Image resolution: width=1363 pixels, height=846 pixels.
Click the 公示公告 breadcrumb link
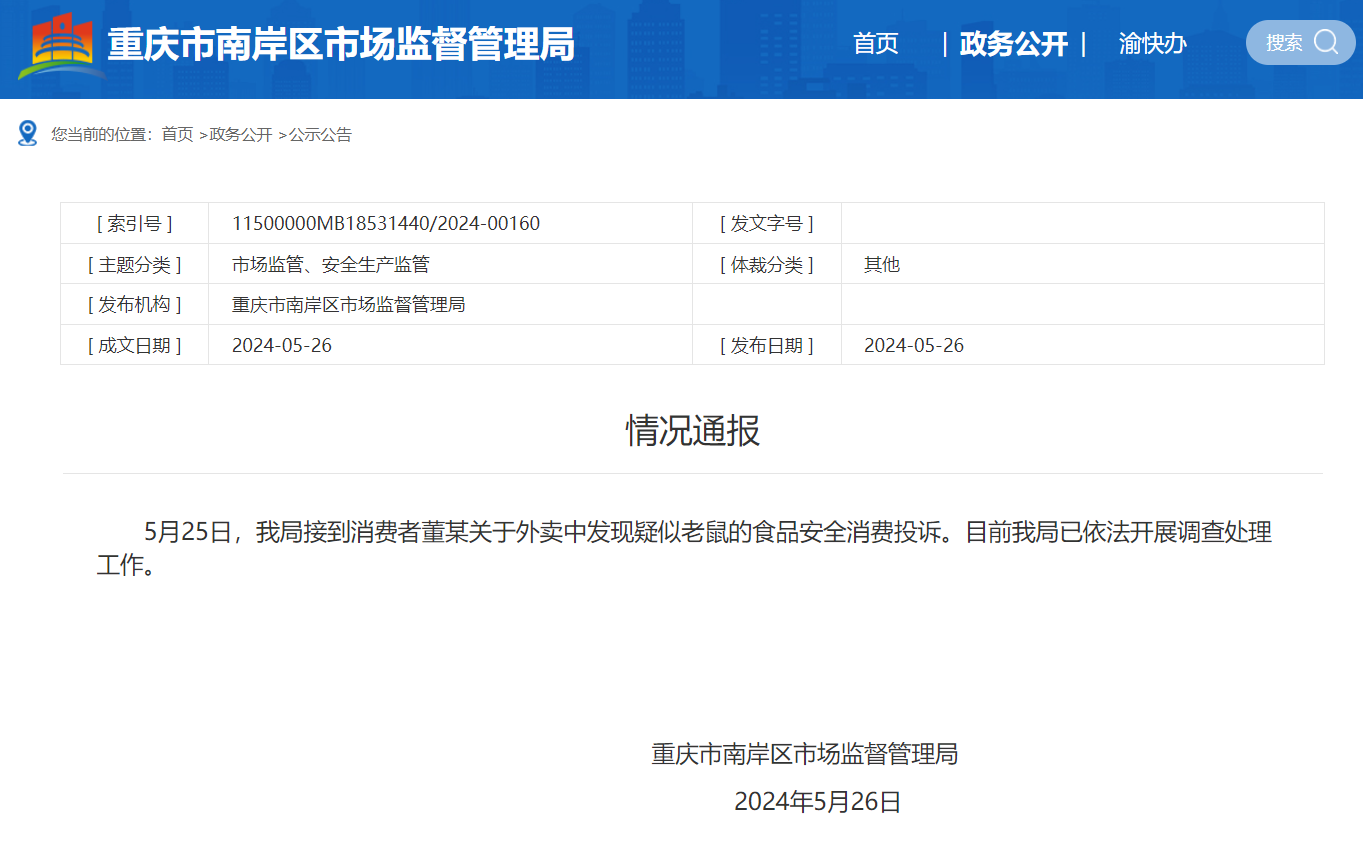tap(321, 134)
